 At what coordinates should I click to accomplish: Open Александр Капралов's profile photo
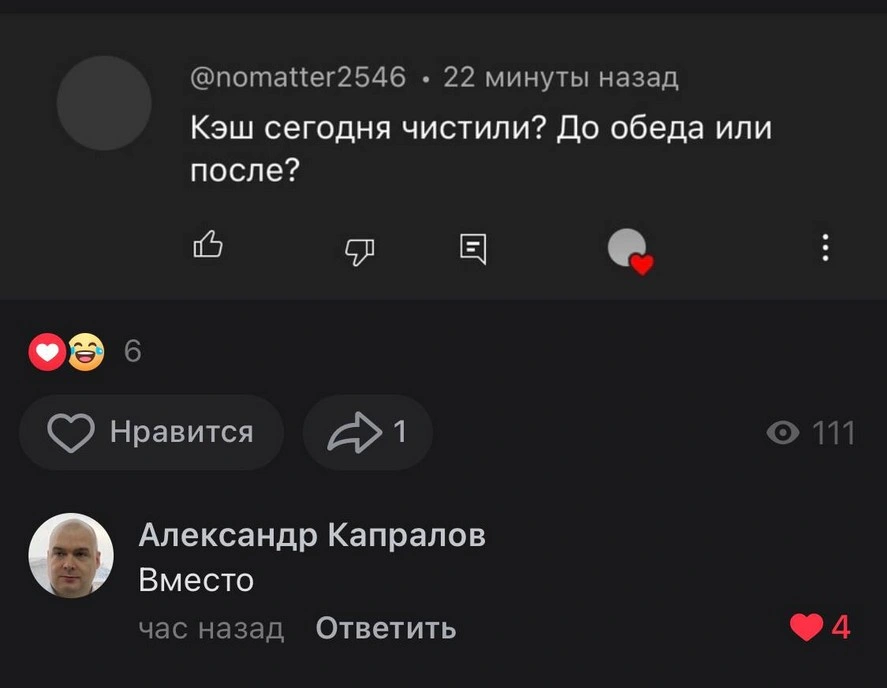70,556
